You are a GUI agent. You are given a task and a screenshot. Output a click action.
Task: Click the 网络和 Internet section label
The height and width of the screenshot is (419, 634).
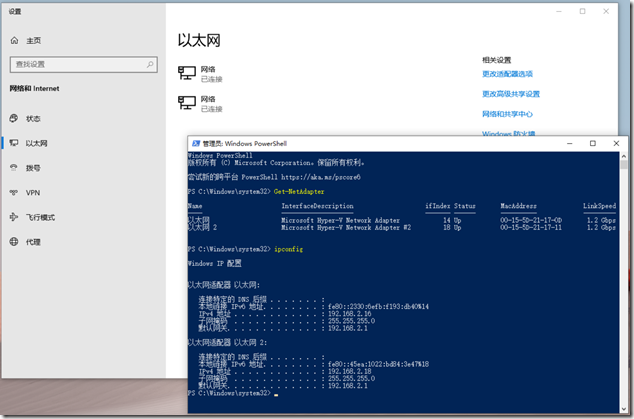click(34, 89)
